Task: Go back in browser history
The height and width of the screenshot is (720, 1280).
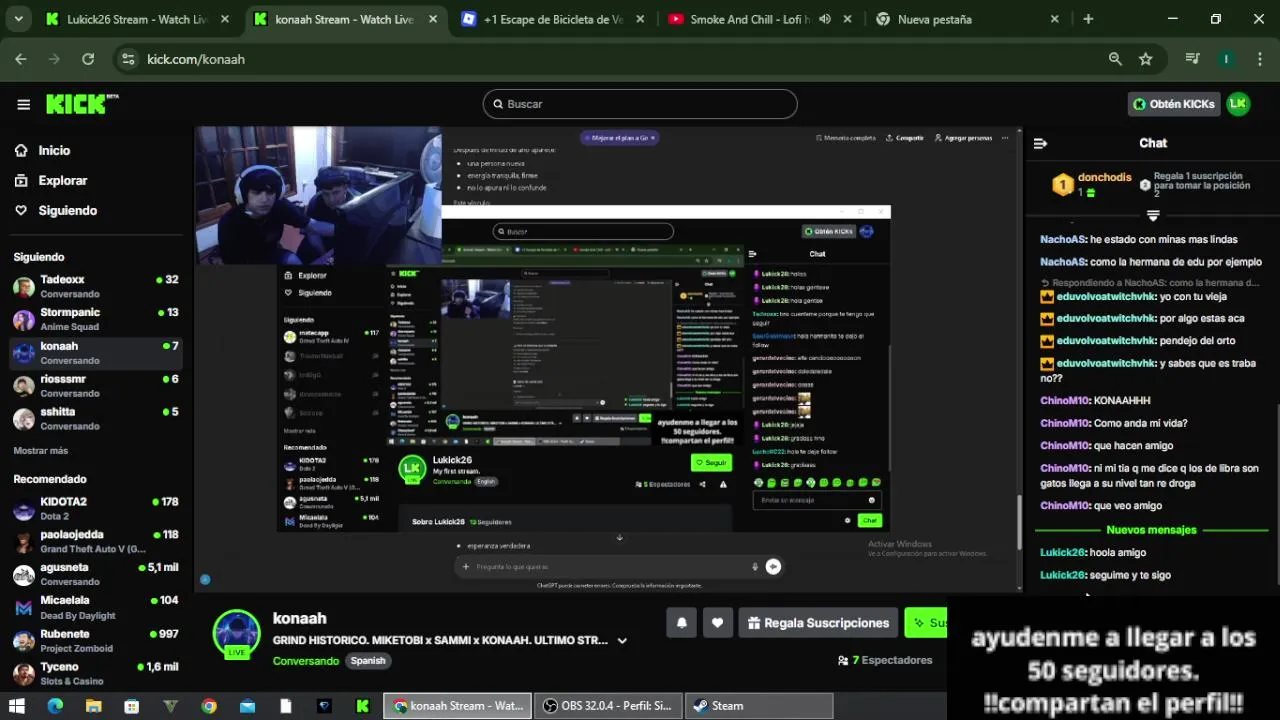Action: (21, 59)
